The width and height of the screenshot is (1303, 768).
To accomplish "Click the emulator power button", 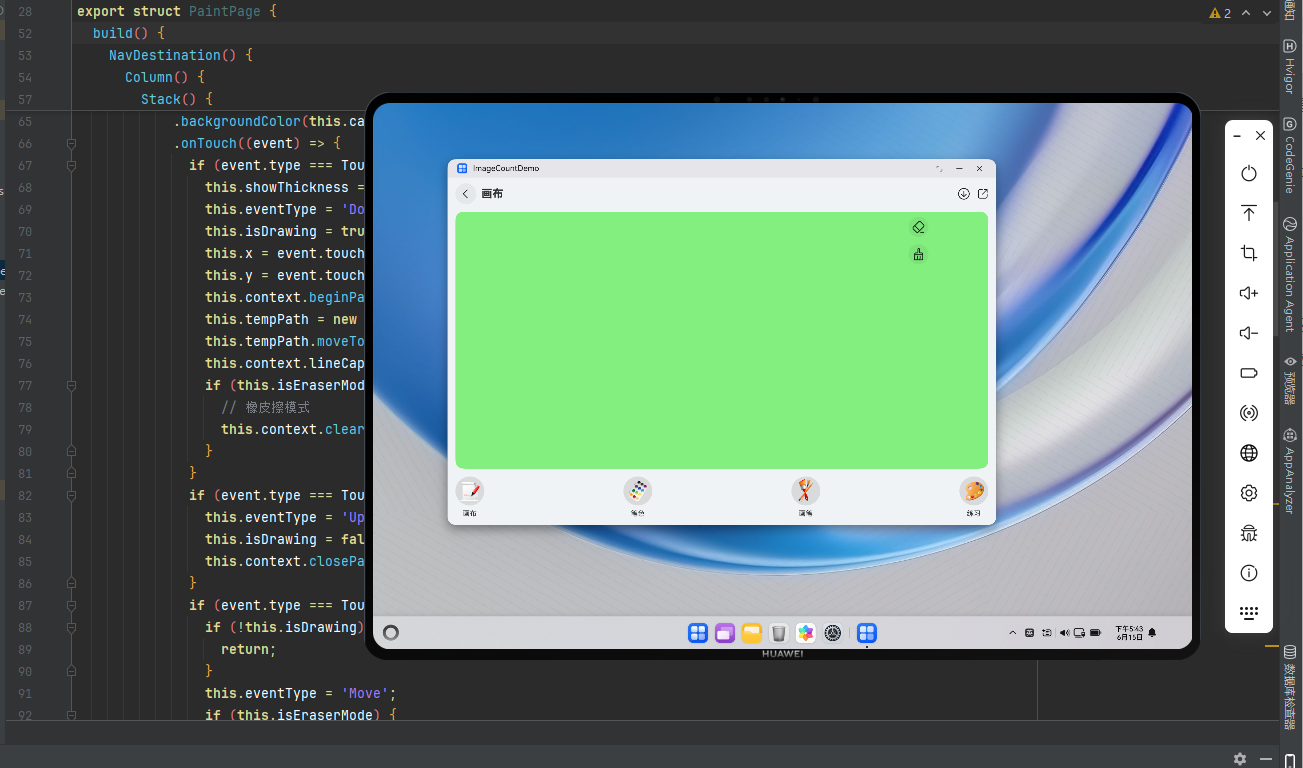I will [1249, 173].
